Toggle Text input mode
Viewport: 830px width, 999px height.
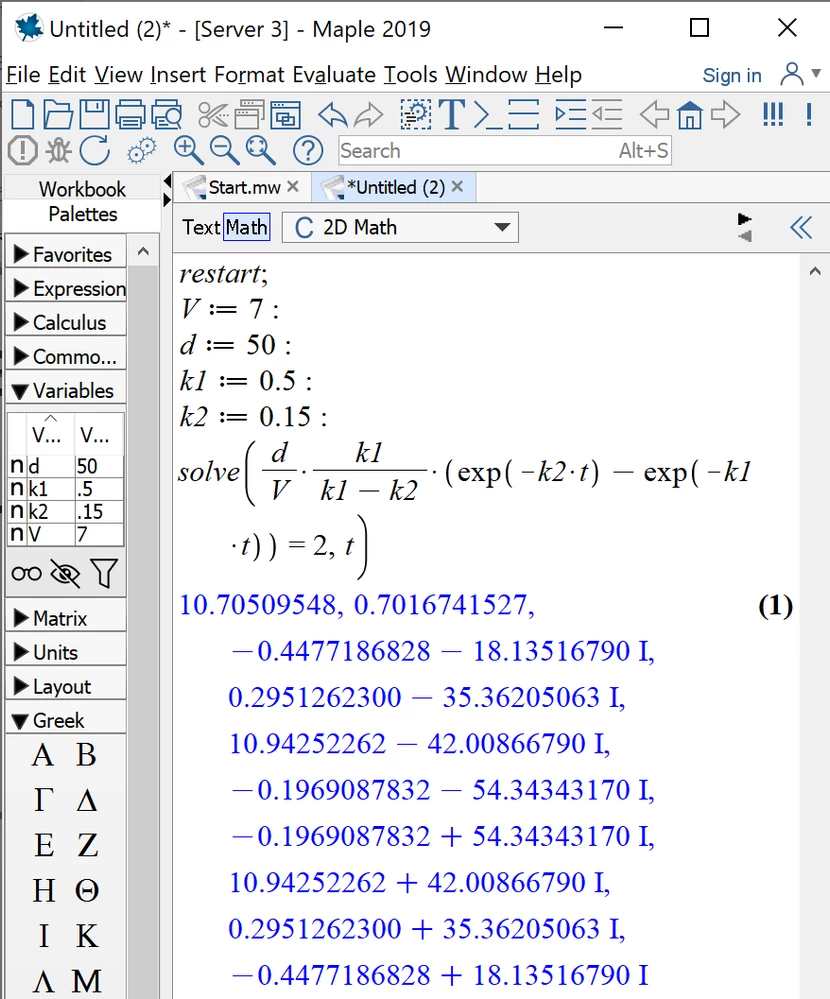pyautogui.click(x=201, y=227)
